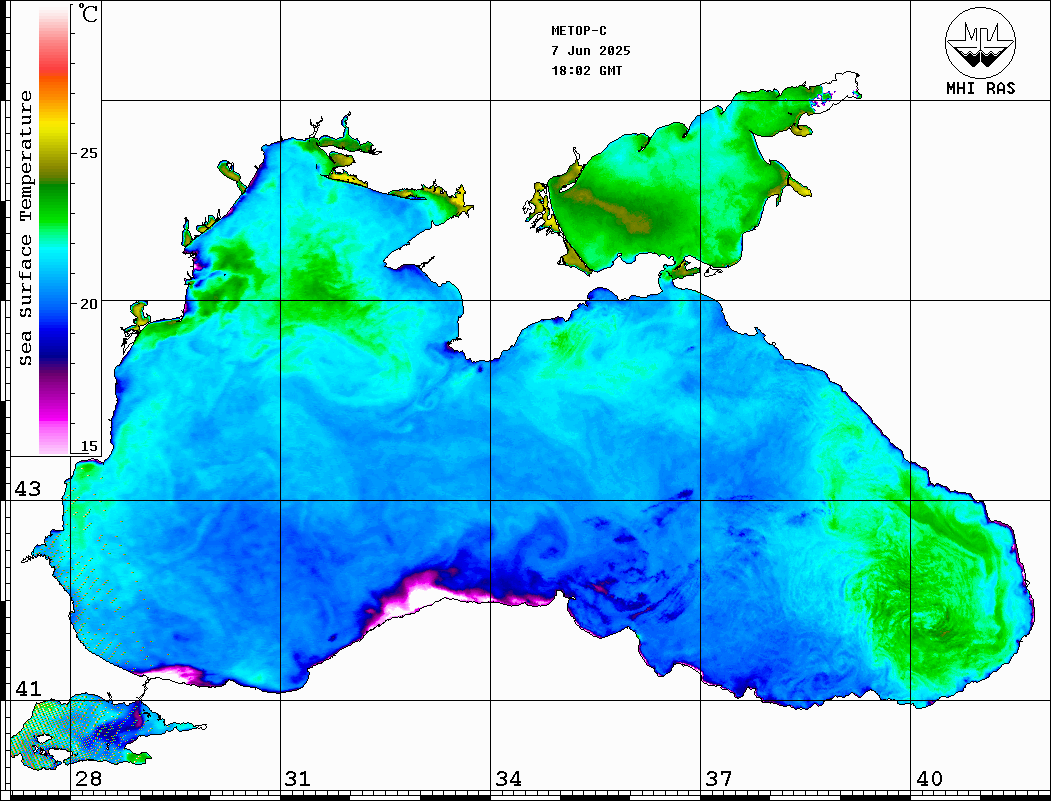
Task: Click the MHI RAS logo emblem
Action: [x=980, y=42]
